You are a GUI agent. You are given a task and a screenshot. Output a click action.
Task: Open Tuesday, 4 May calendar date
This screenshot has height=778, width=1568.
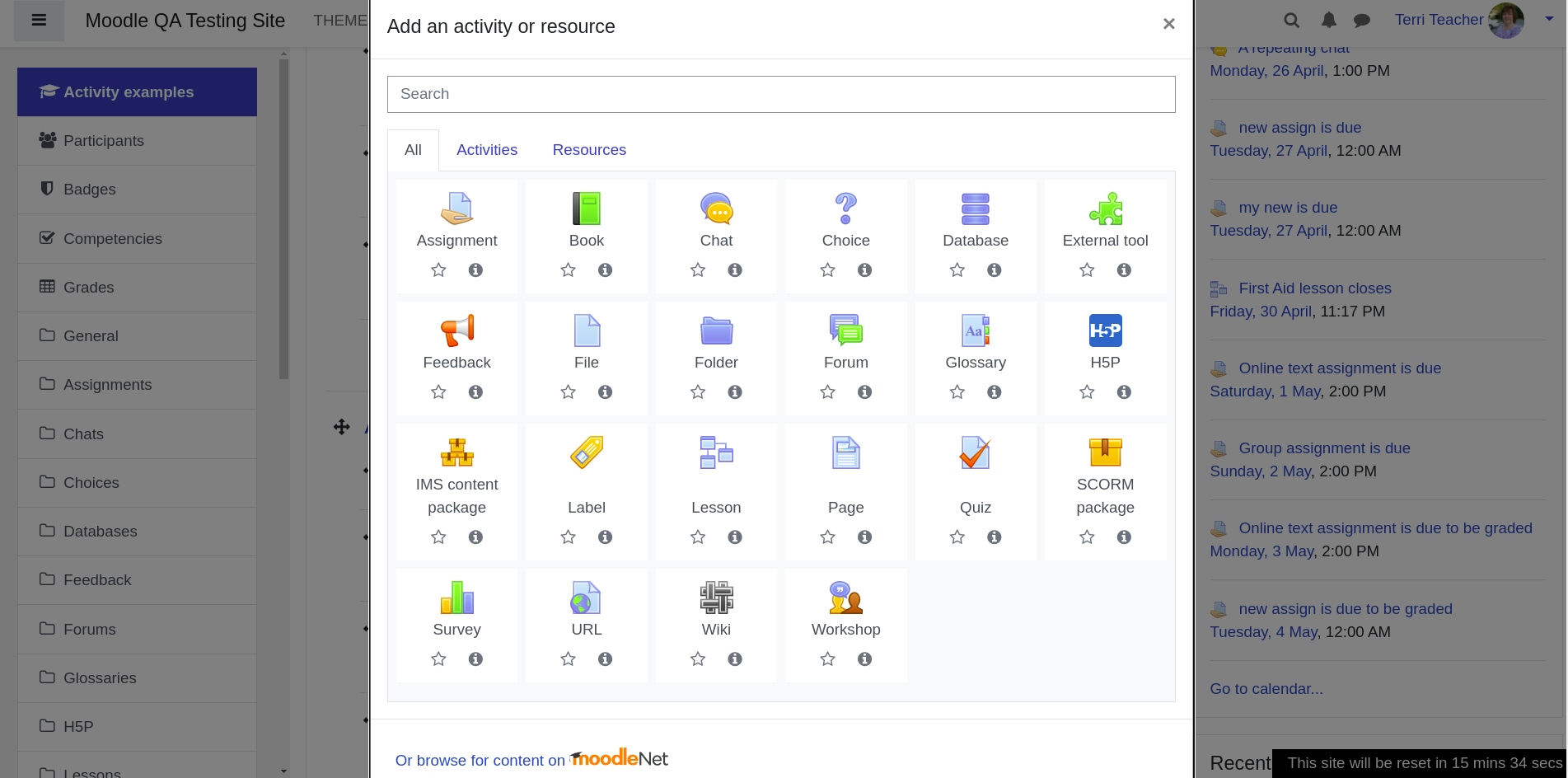coord(1263,632)
